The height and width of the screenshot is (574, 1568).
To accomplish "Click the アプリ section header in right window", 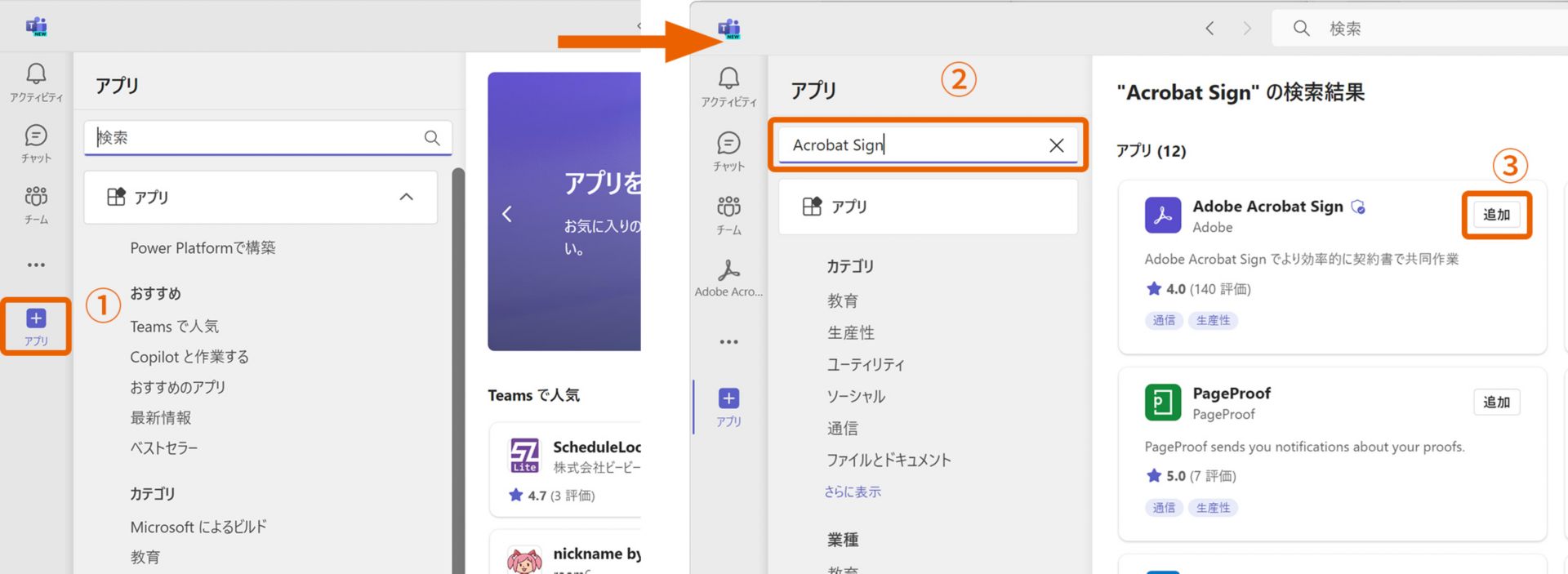I will [x=928, y=207].
